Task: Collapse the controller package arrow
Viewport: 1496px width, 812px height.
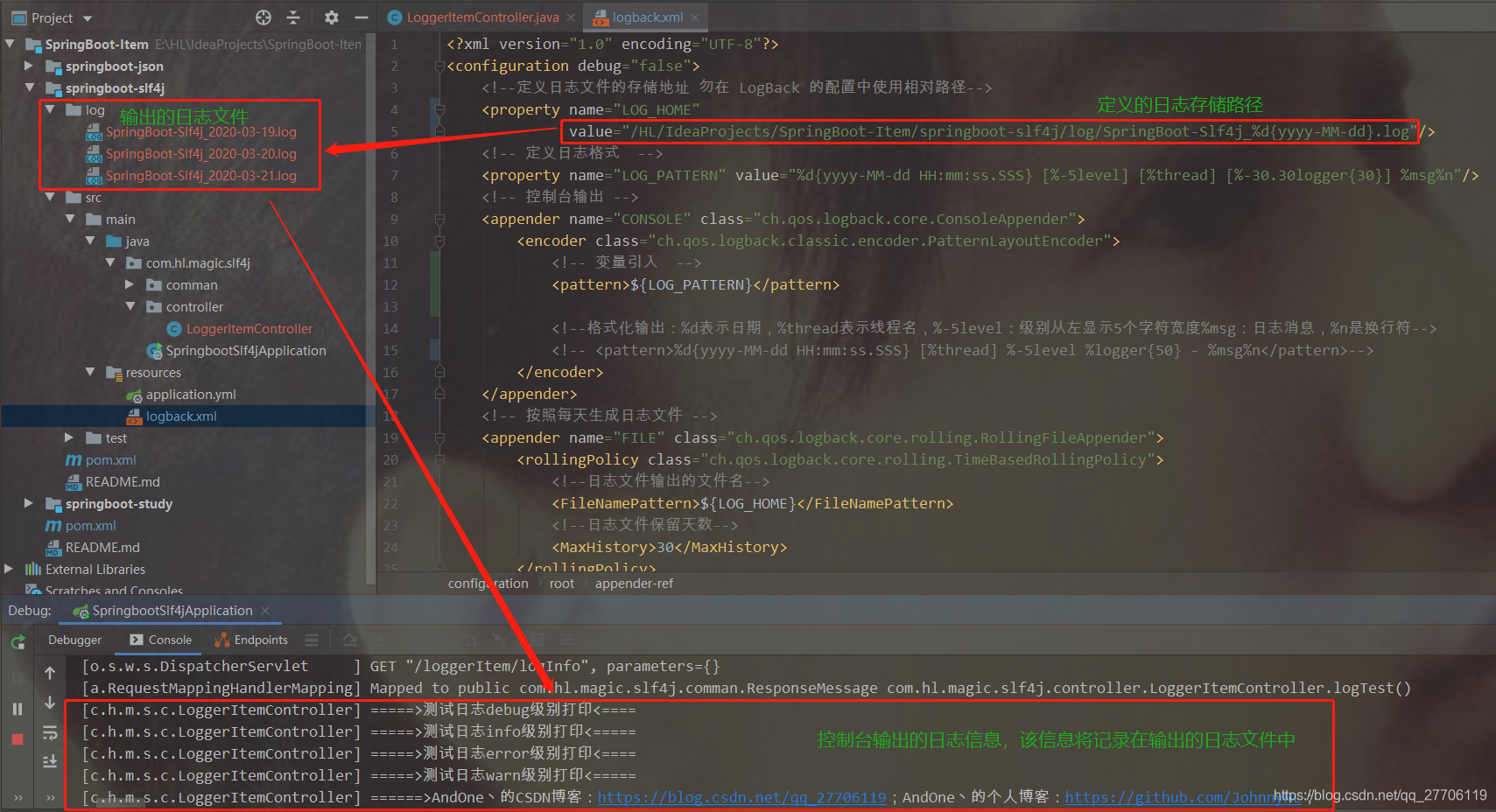Action: [130, 306]
